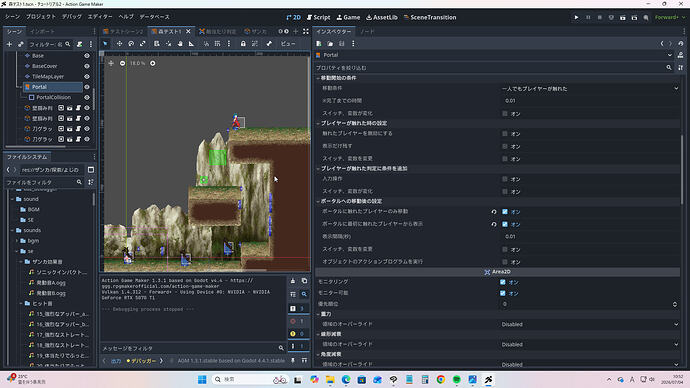
Task: Run the project with play button
Action: (576, 18)
